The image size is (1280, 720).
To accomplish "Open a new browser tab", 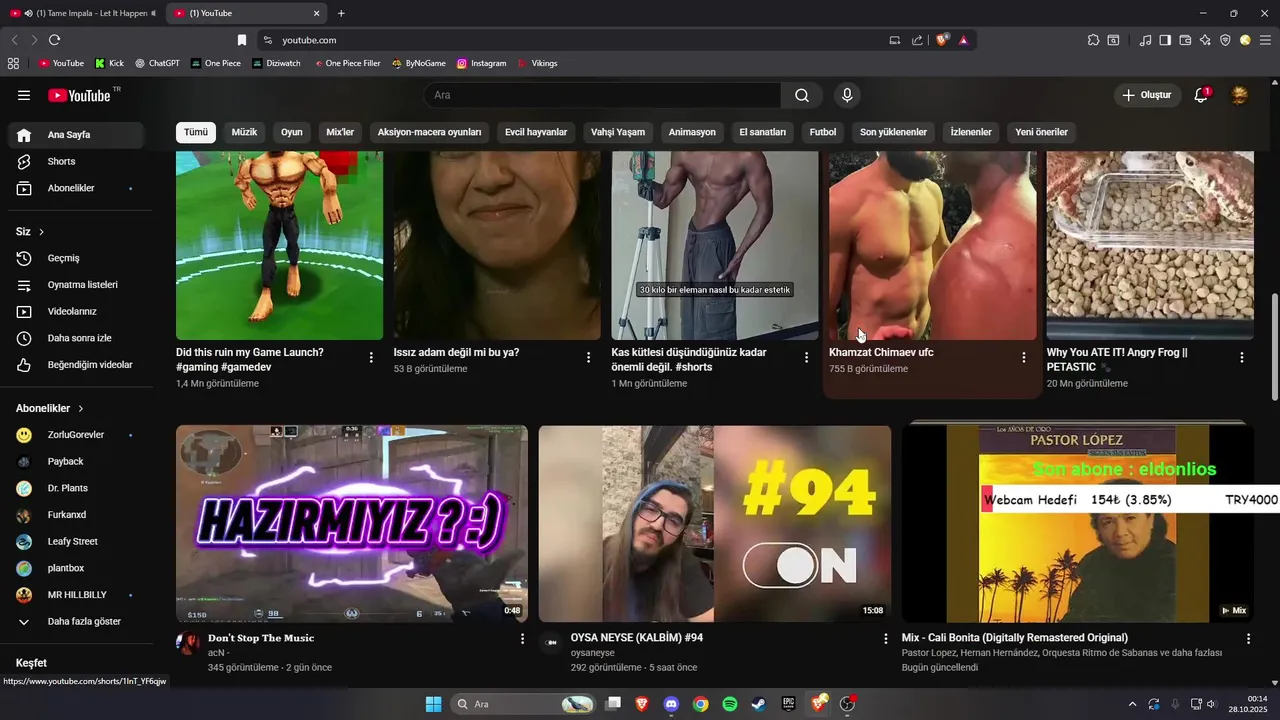I will [341, 13].
